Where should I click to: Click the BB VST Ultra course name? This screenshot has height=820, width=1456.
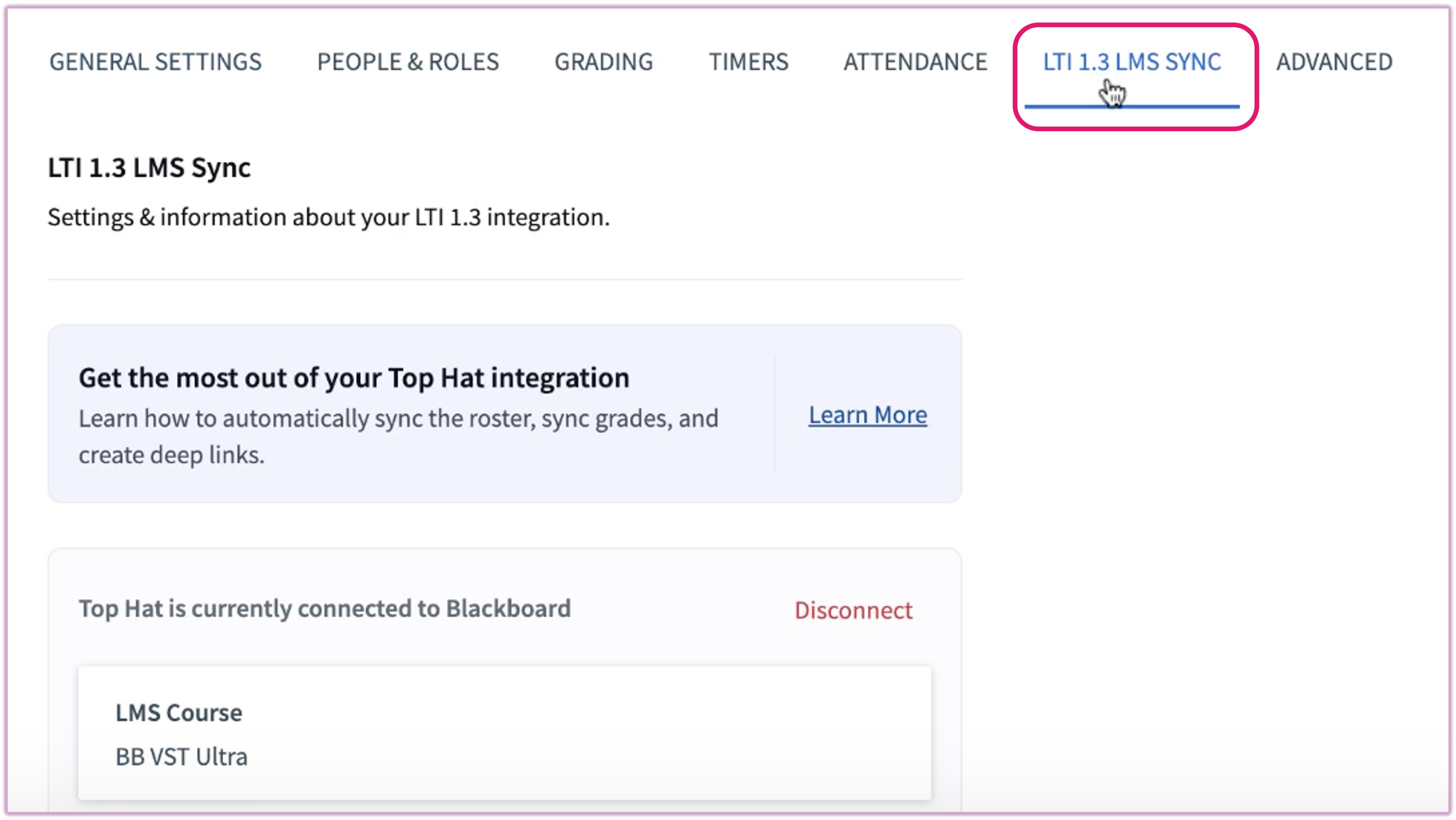(x=182, y=757)
